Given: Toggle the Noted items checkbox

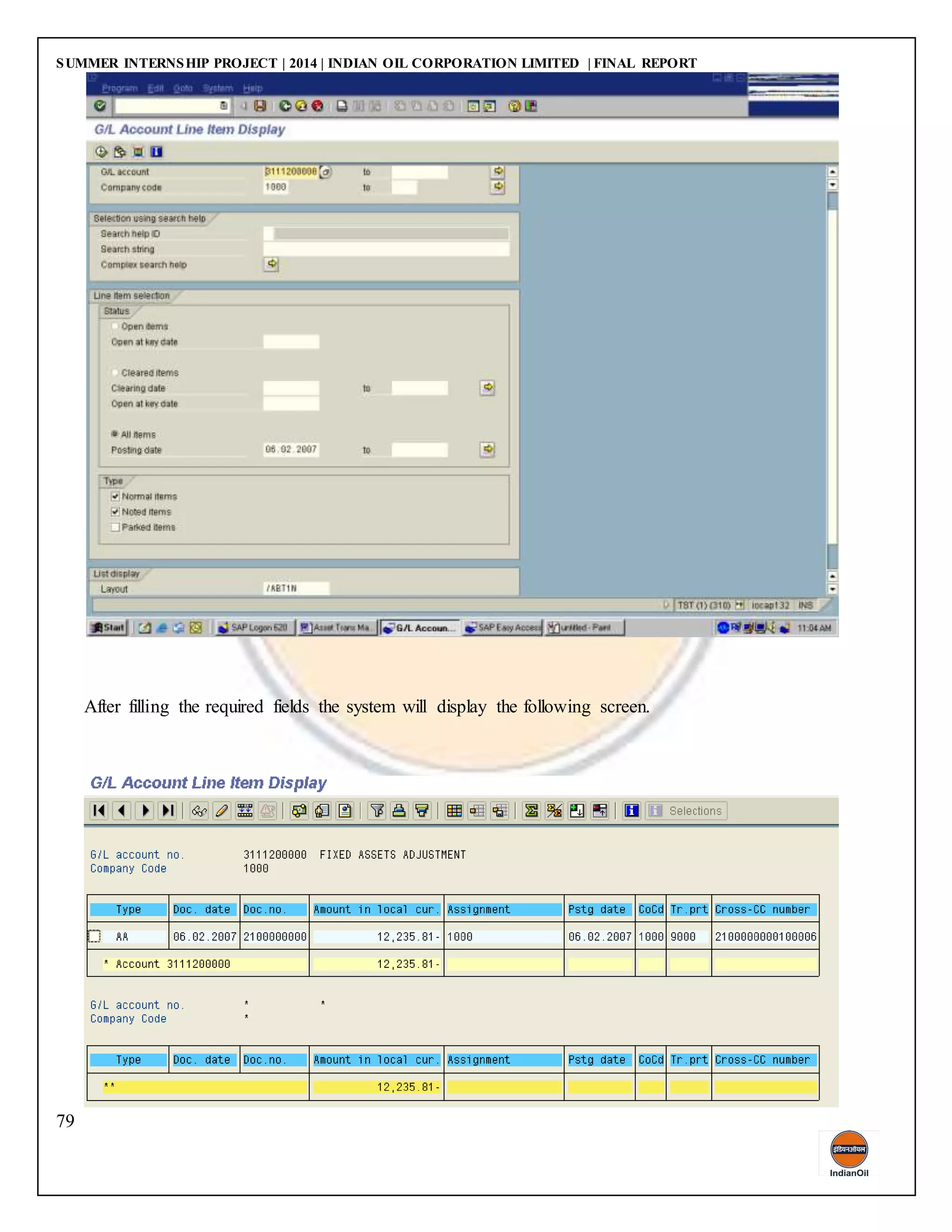Looking at the screenshot, I should [115, 512].
